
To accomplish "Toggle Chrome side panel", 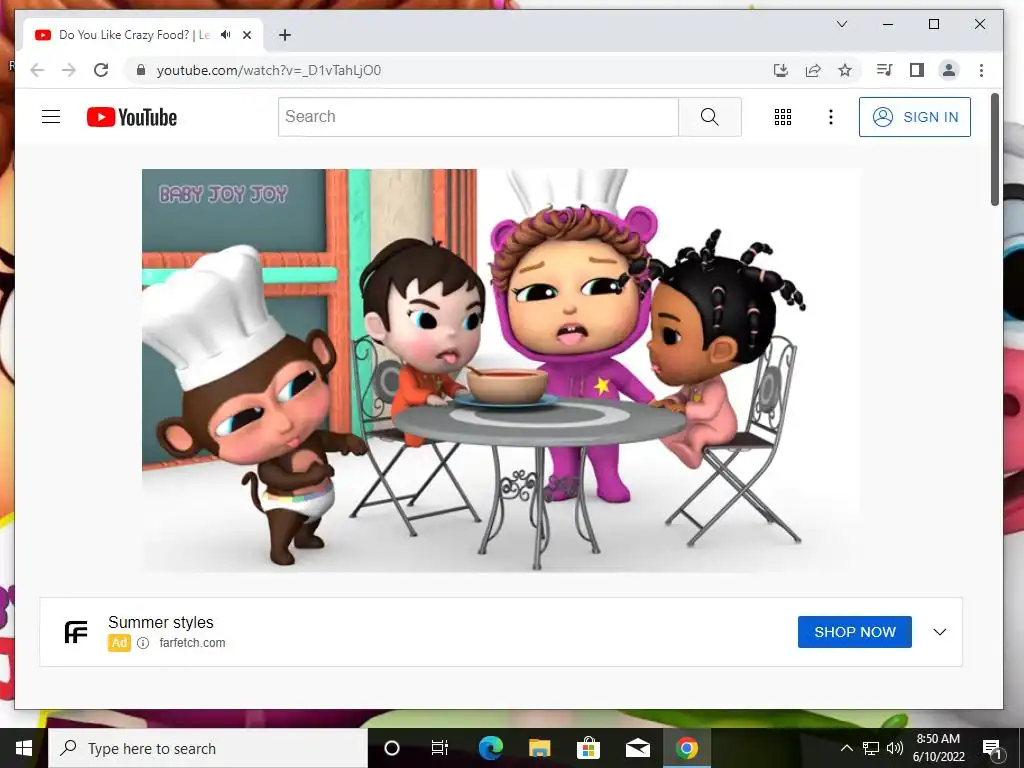I will point(917,70).
